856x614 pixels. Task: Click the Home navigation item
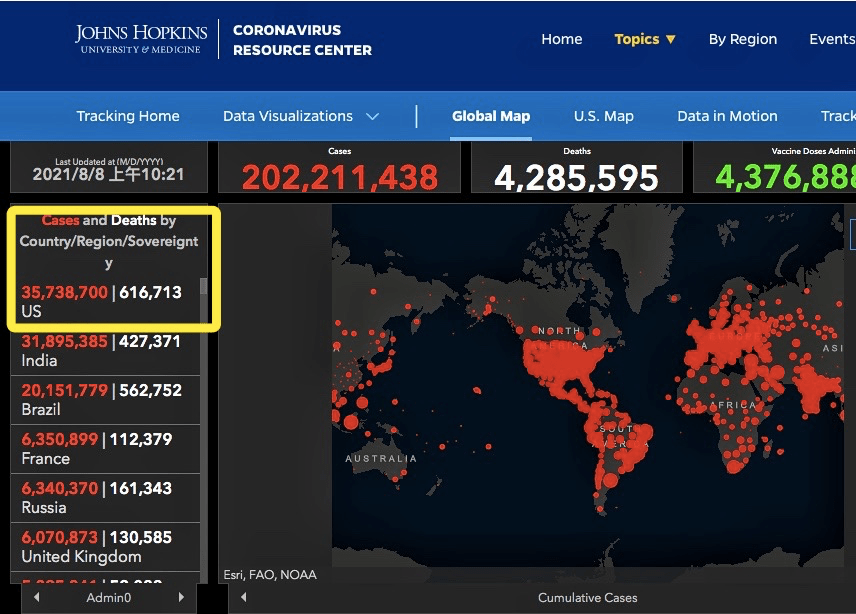click(561, 39)
